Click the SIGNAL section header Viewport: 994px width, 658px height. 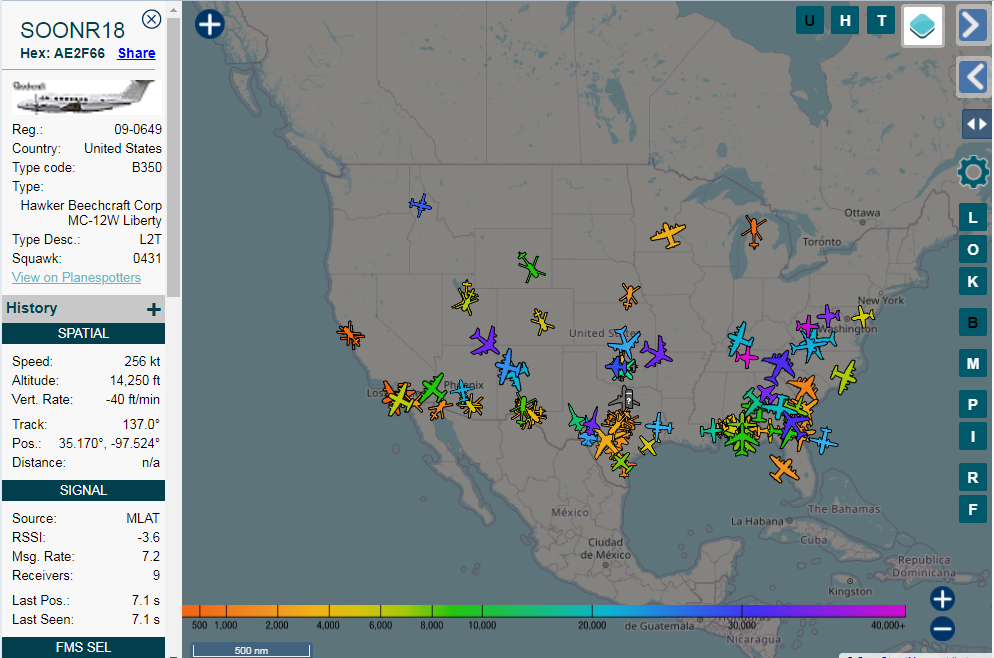[x=84, y=491]
